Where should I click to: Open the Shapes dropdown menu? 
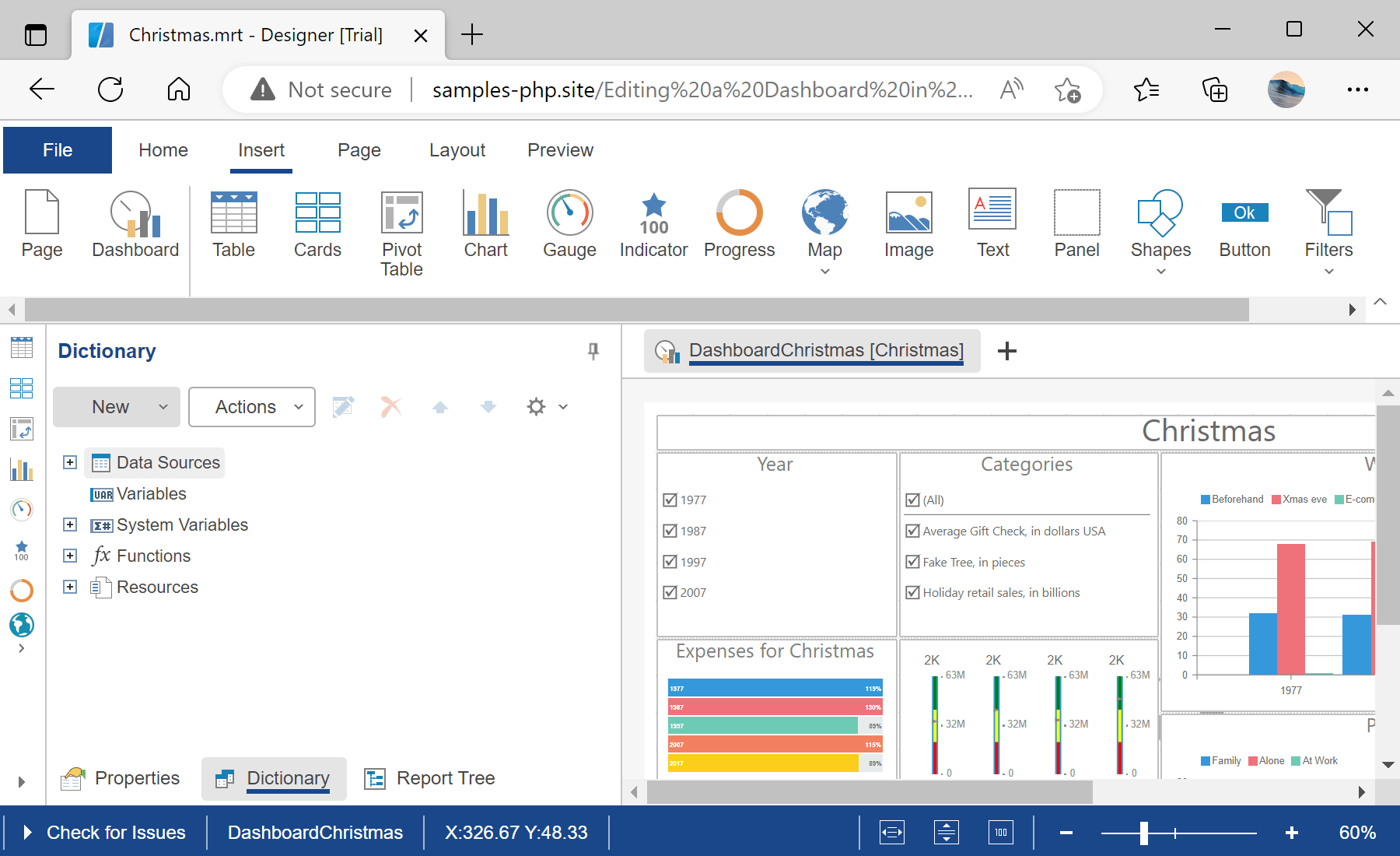coord(1160,270)
